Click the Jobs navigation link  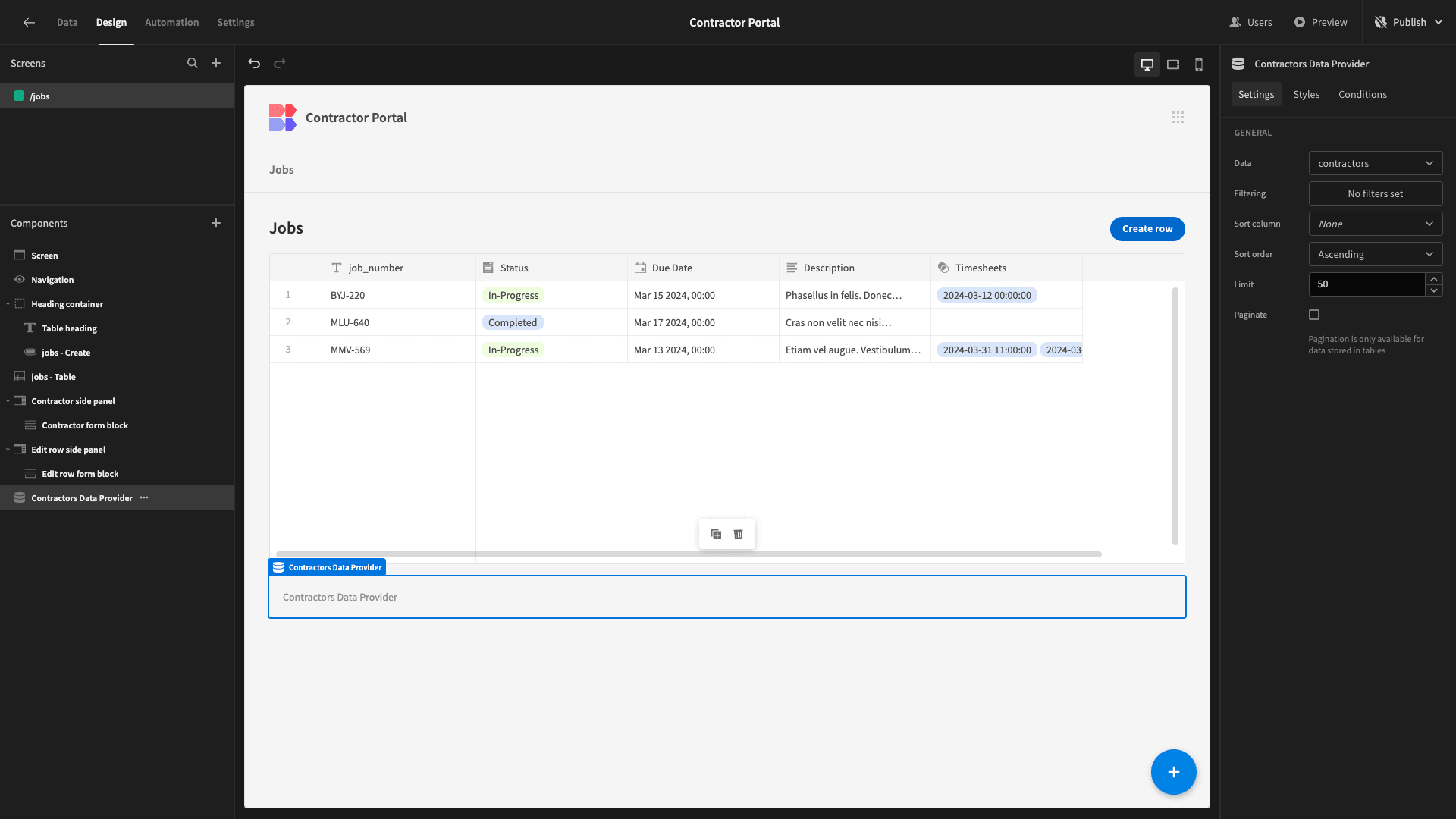click(x=281, y=170)
